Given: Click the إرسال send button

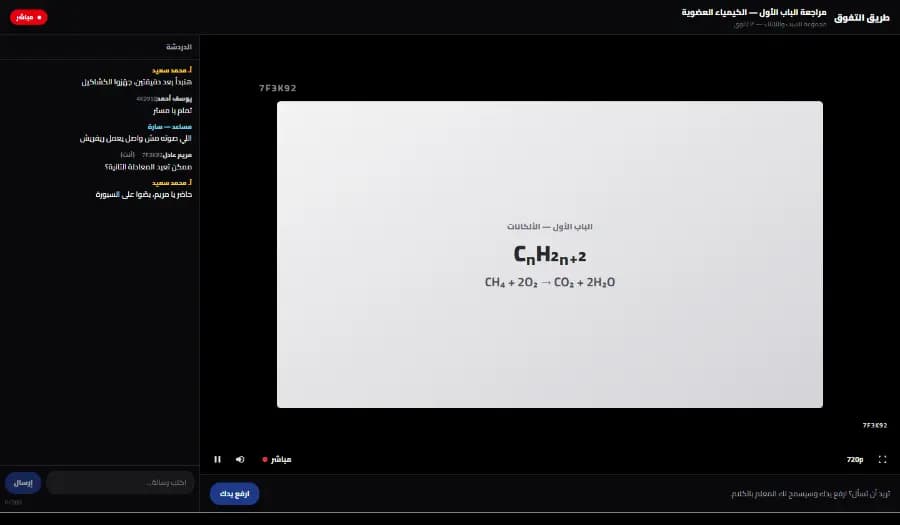Looking at the screenshot, I should [x=23, y=483].
